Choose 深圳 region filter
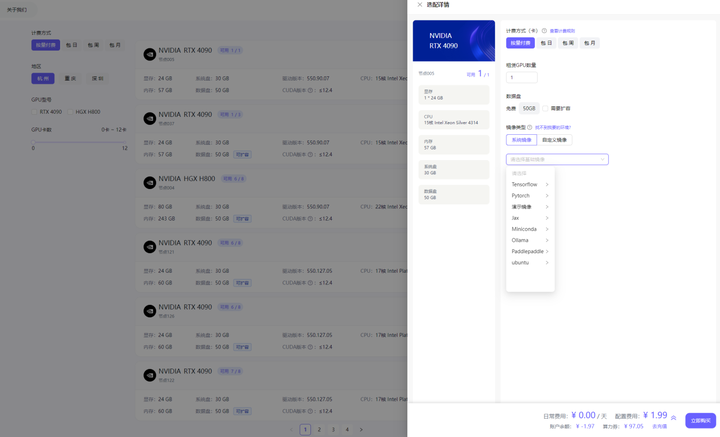 97,78
